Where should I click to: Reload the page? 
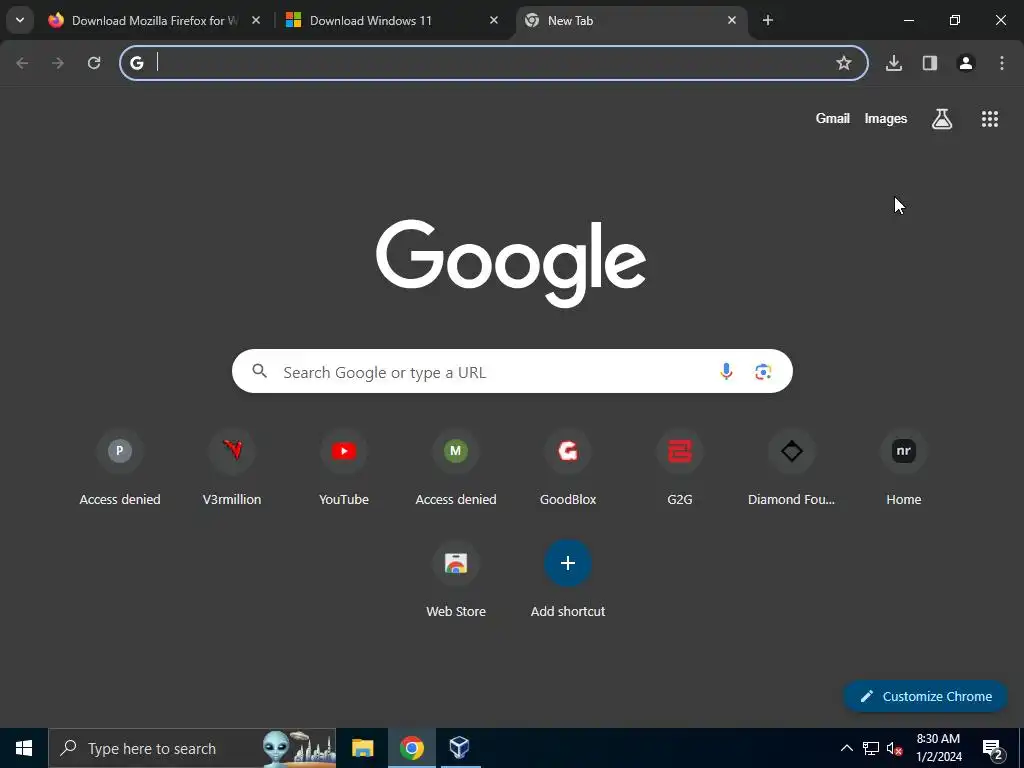94,63
